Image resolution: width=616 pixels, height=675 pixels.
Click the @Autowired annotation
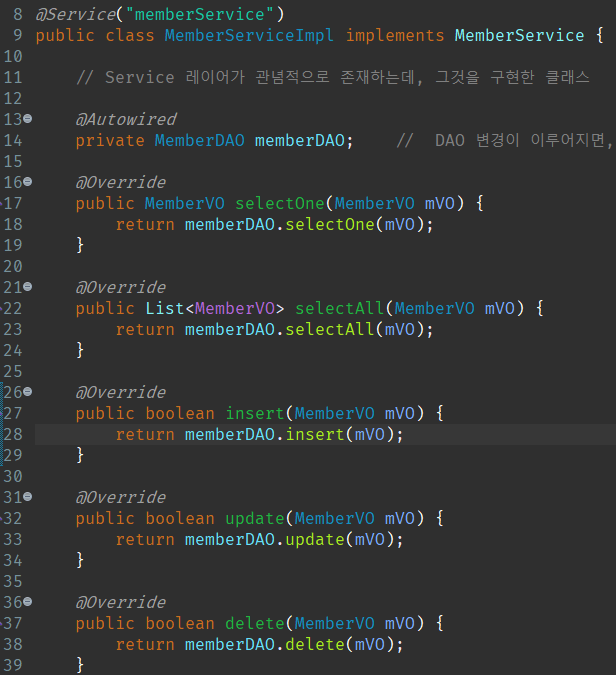(x=126, y=120)
